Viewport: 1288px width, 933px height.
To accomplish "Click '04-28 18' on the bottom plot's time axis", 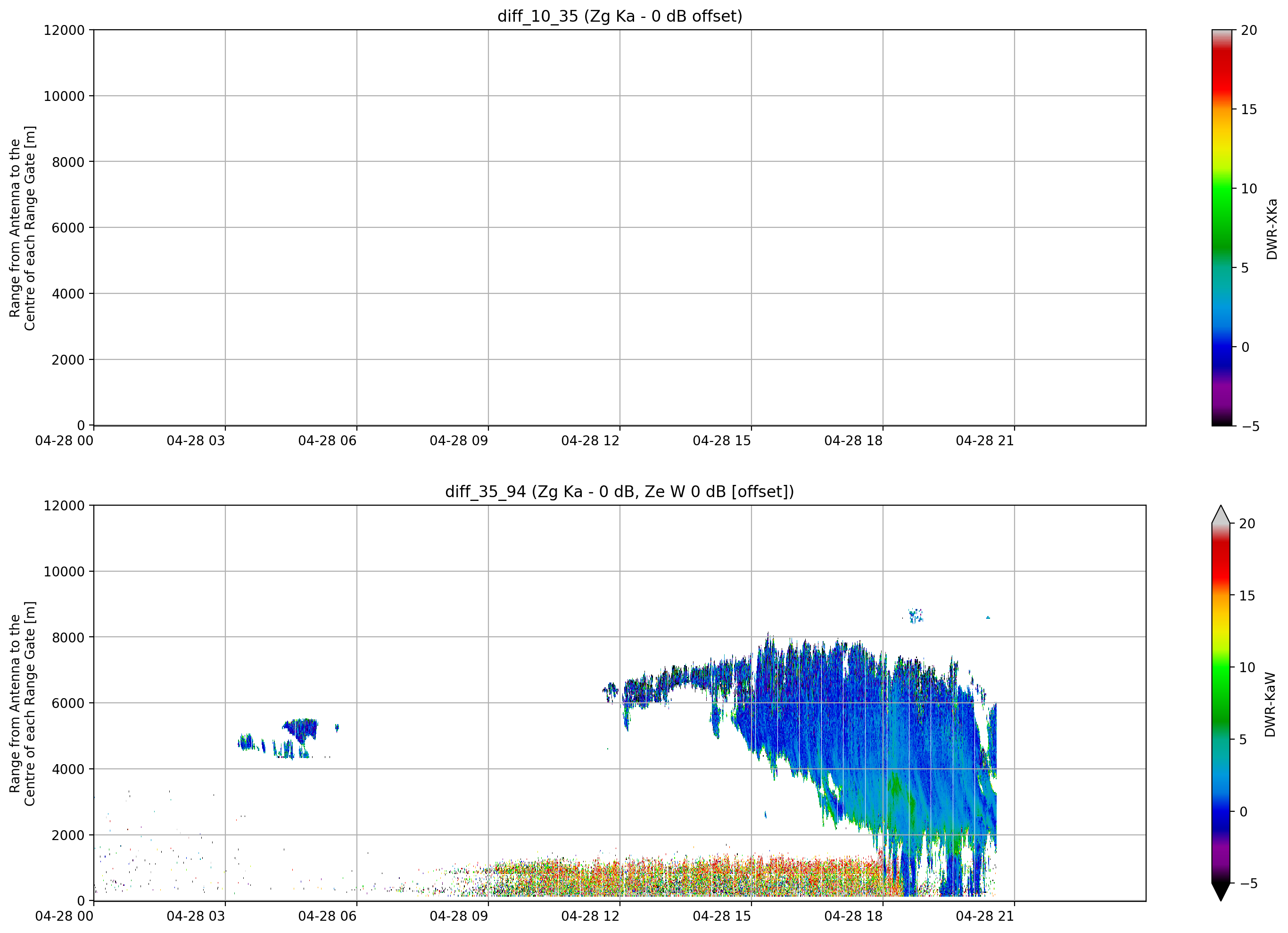I will 853,916.
